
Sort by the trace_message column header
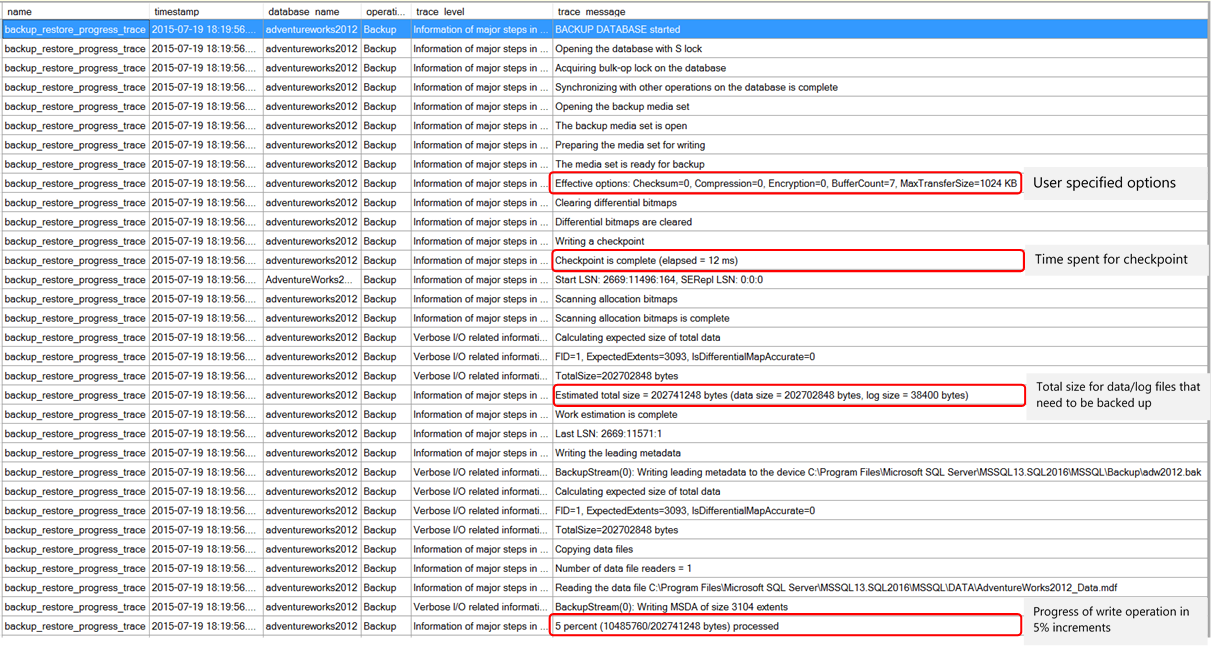590,12
